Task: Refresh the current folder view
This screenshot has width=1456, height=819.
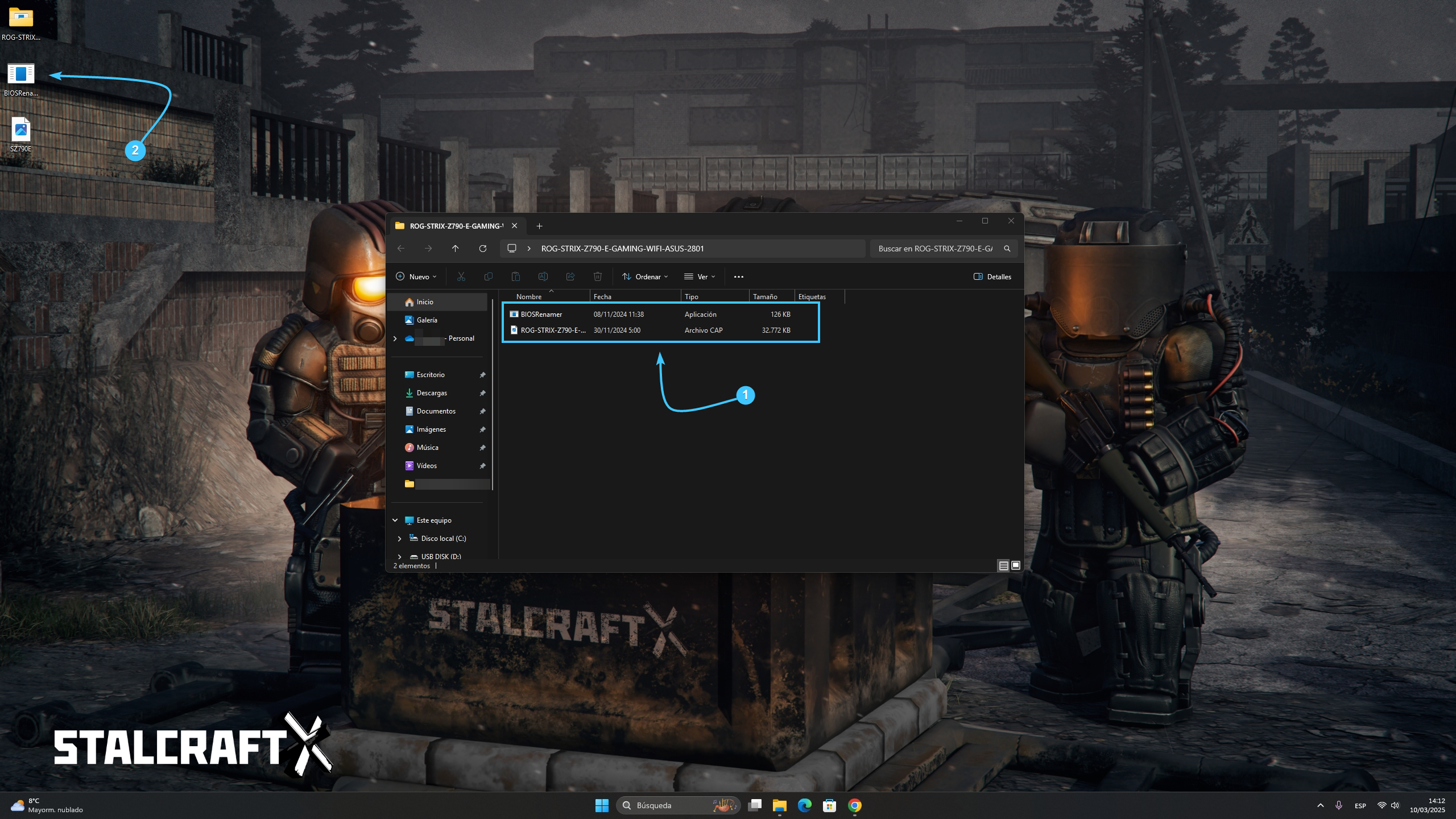Action: point(483,249)
